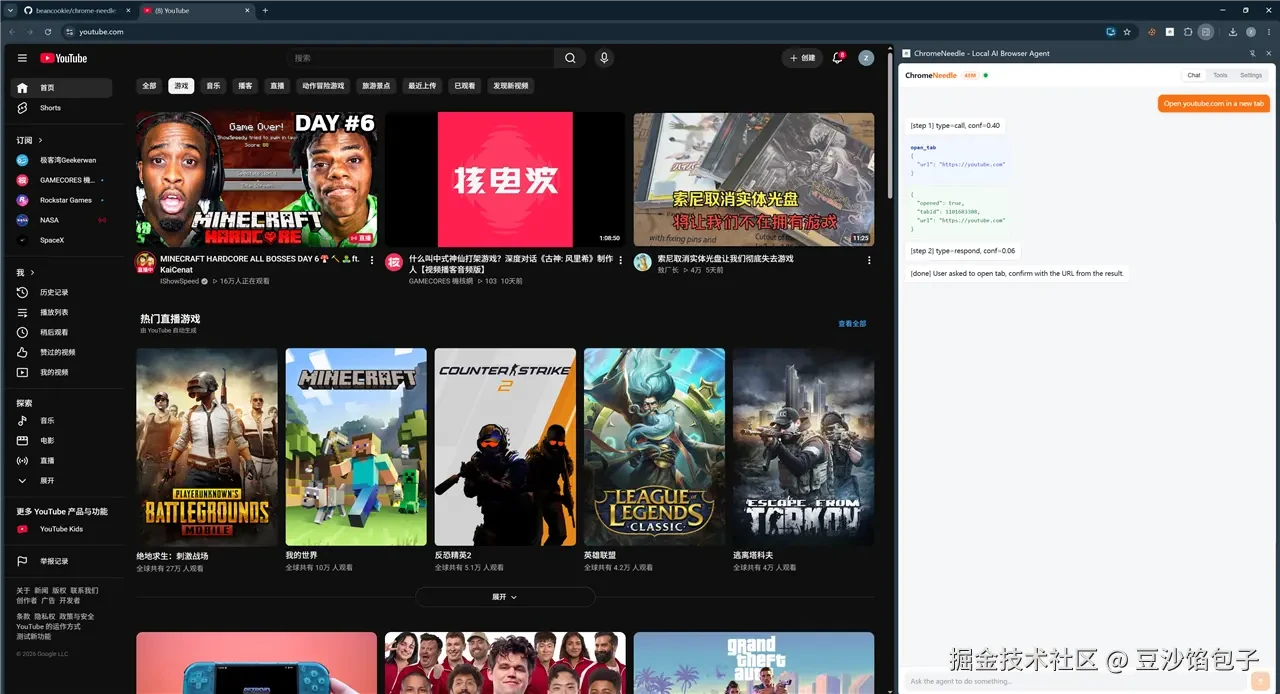The width and height of the screenshot is (1280, 694).
Task: Open subscription Rockstar Games
Action: [62, 200]
